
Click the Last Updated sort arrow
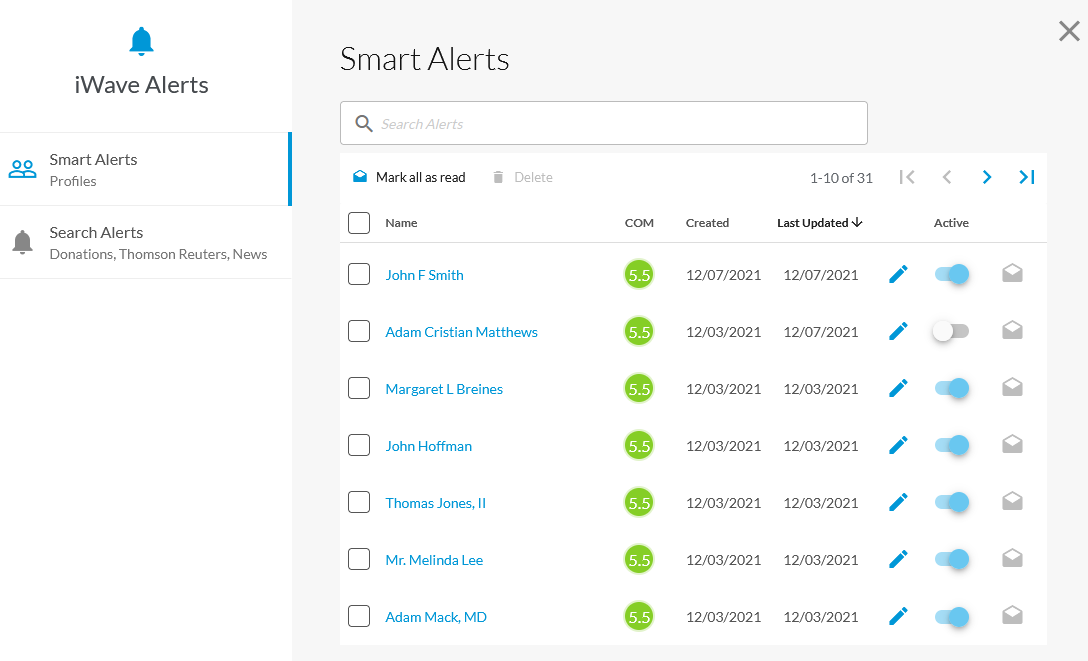click(x=857, y=223)
